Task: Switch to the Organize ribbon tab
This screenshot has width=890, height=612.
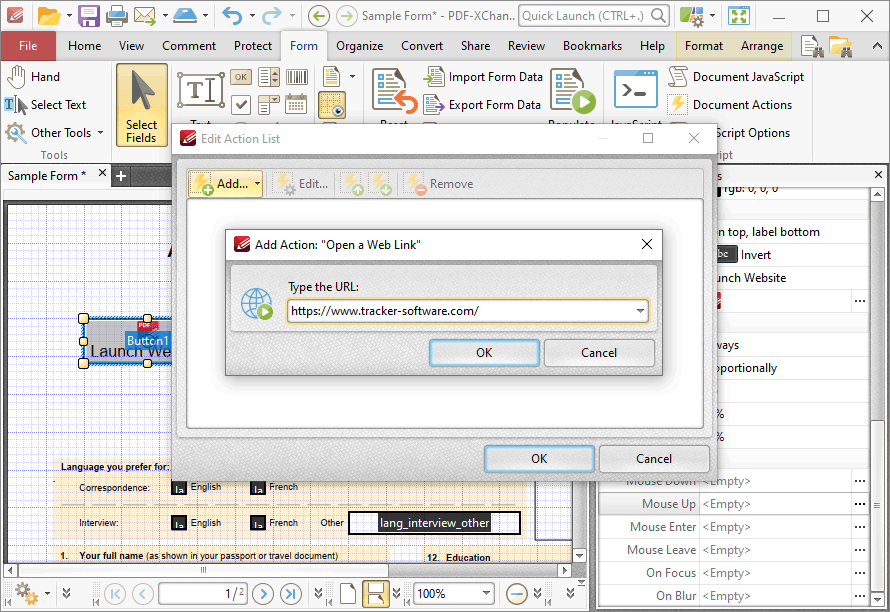Action: point(359,46)
